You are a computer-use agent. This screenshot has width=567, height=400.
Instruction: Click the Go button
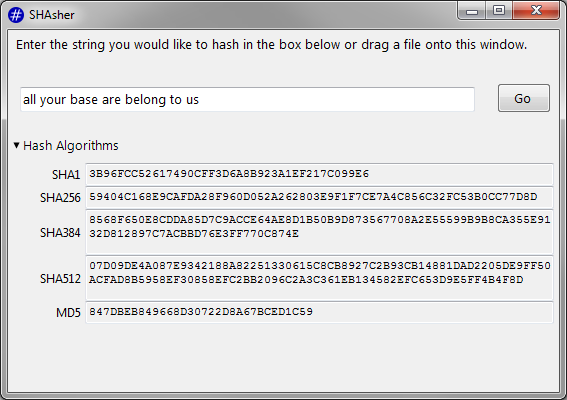524,98
